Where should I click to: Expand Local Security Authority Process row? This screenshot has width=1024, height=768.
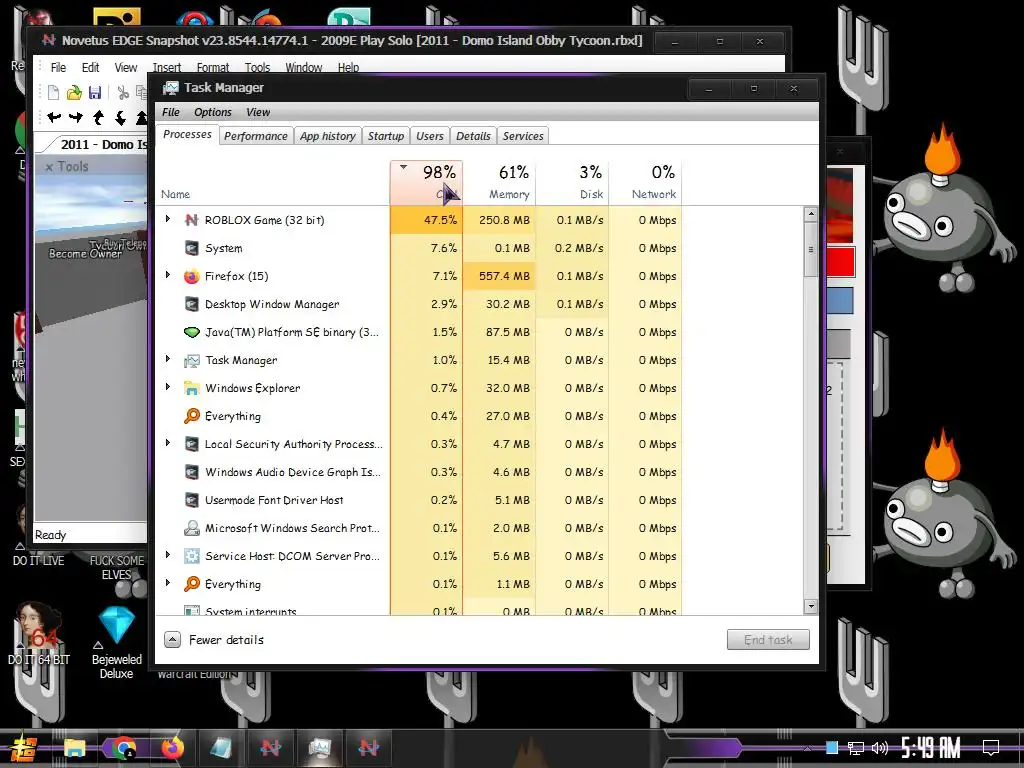click(x=168, y=443)
